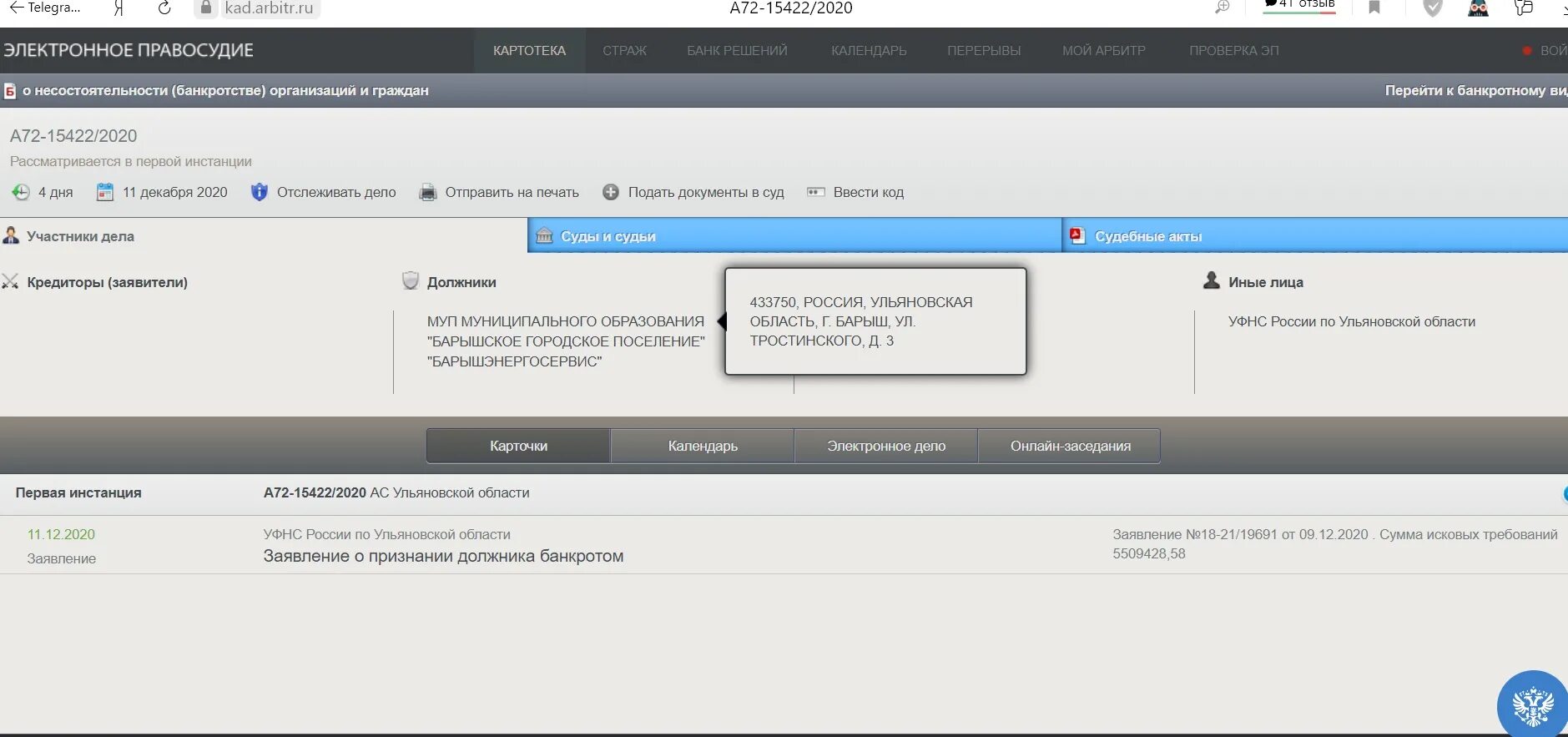The height and width of the screenshot is (737, 1568).
Task: Open КАРТОТЕКА menu tab
Action: coord(529,50)
